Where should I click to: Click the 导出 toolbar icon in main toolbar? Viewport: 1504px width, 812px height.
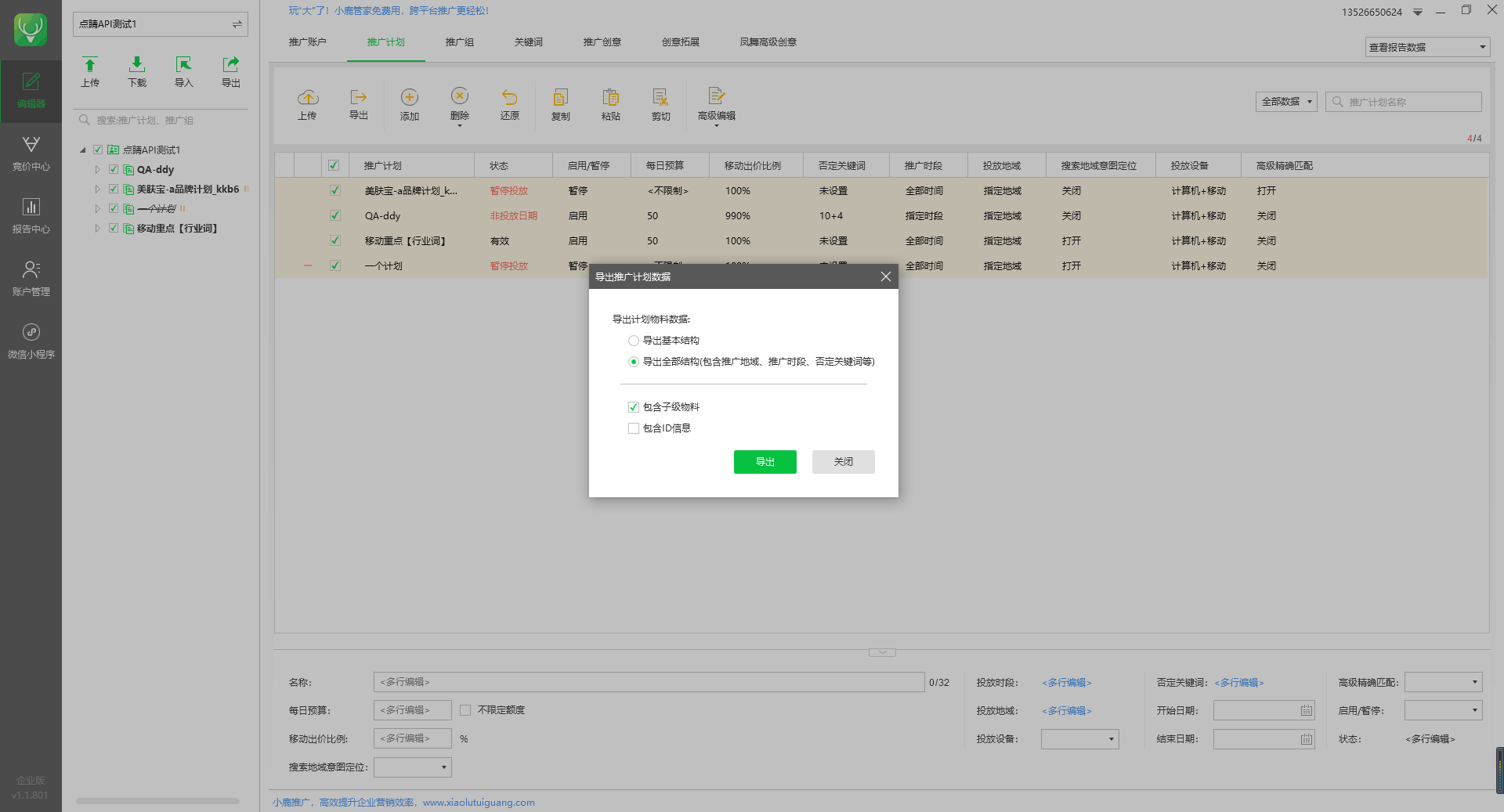359,104
